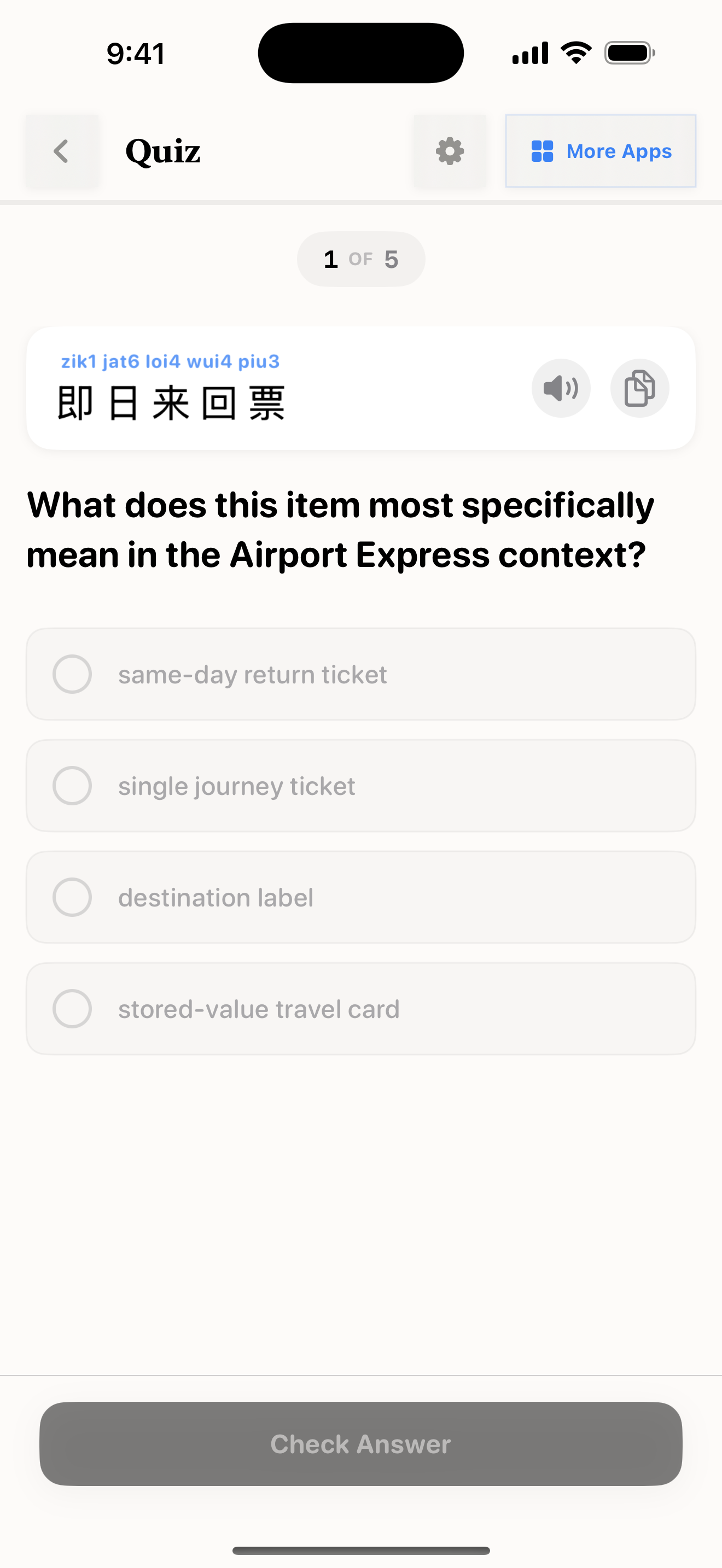This screenshot has width=722, height=1568.
Task: Select 'single journey ticket' radio button
Action: coord(72,786)
